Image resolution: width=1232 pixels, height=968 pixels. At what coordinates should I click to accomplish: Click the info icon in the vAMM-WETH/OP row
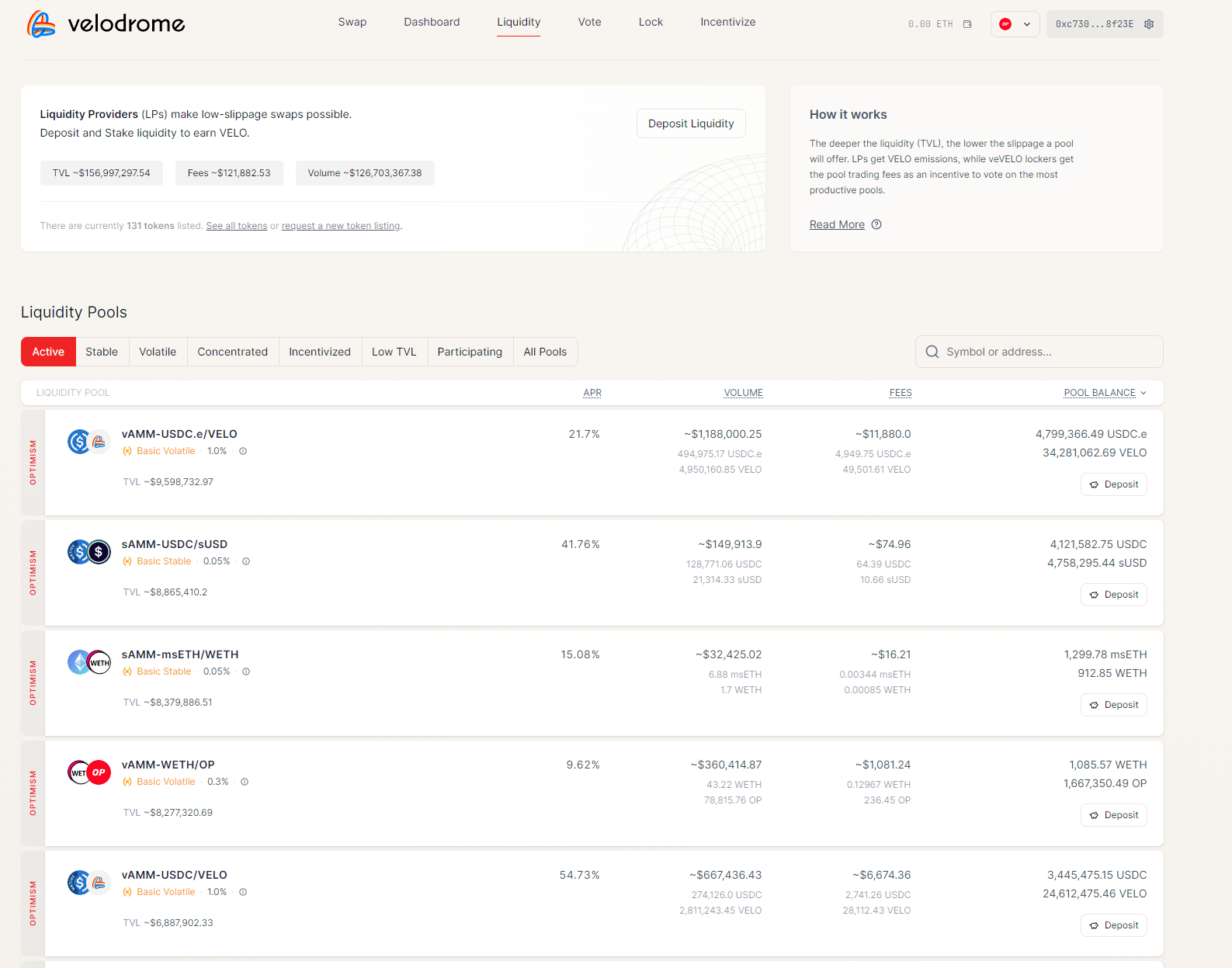pos(245,782)
